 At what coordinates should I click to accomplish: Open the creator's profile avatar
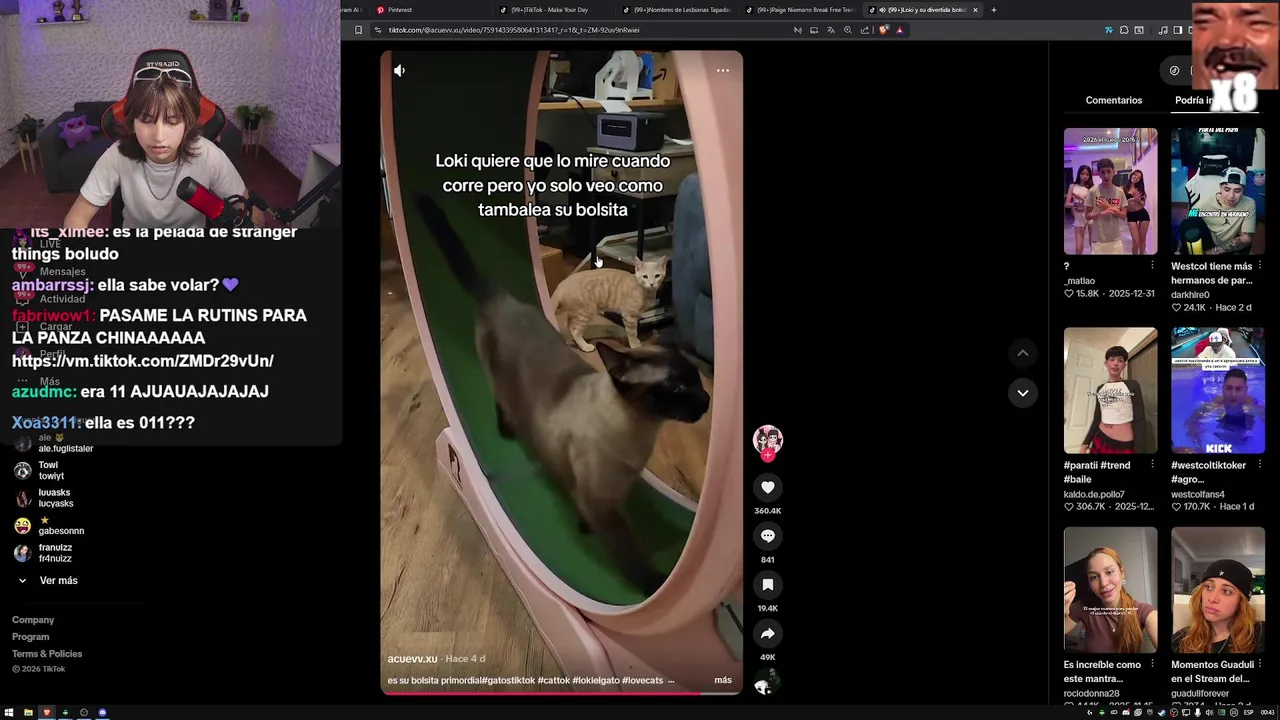[768, 439]
